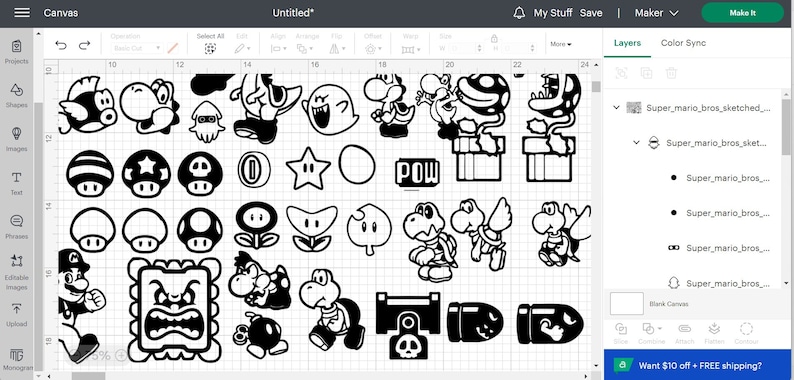Select the Text tool

(16, 183)
